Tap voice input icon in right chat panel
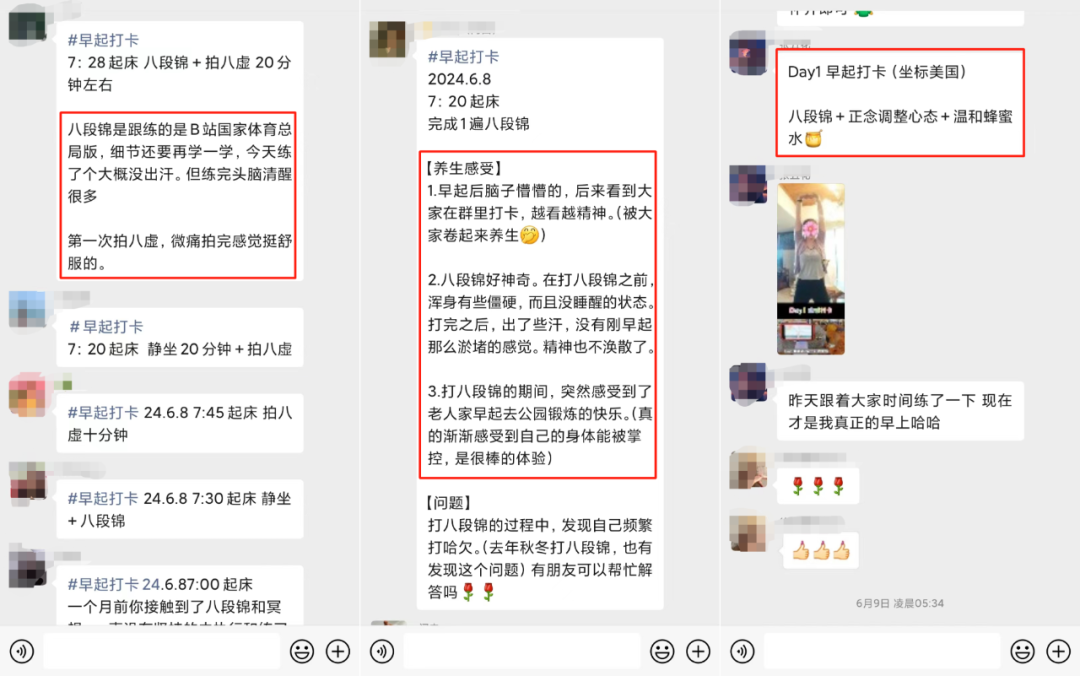1080x676 pixels. 742,651
